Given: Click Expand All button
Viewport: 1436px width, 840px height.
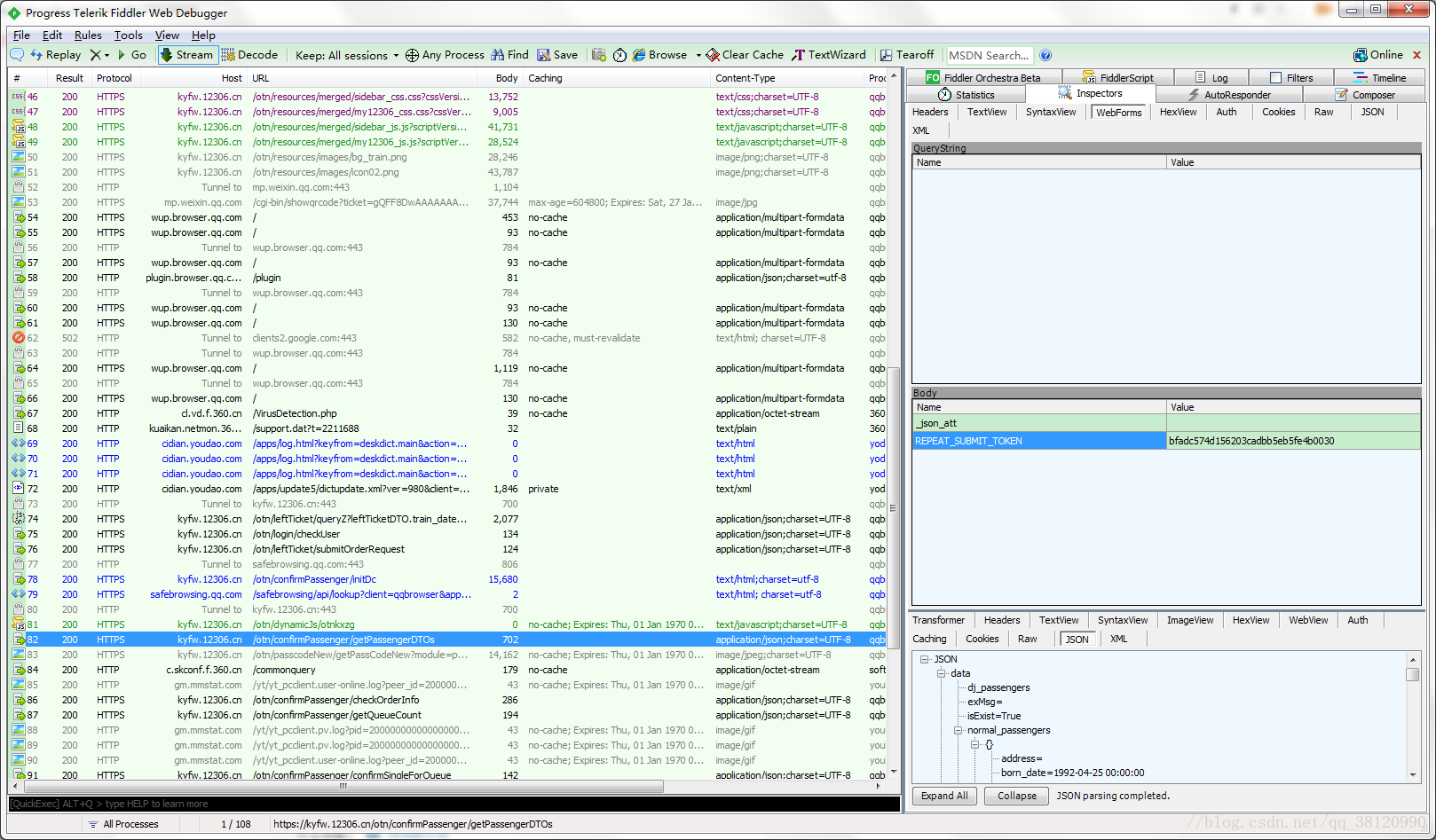Looking at the screenshot, I should click(x=944, y=796).
